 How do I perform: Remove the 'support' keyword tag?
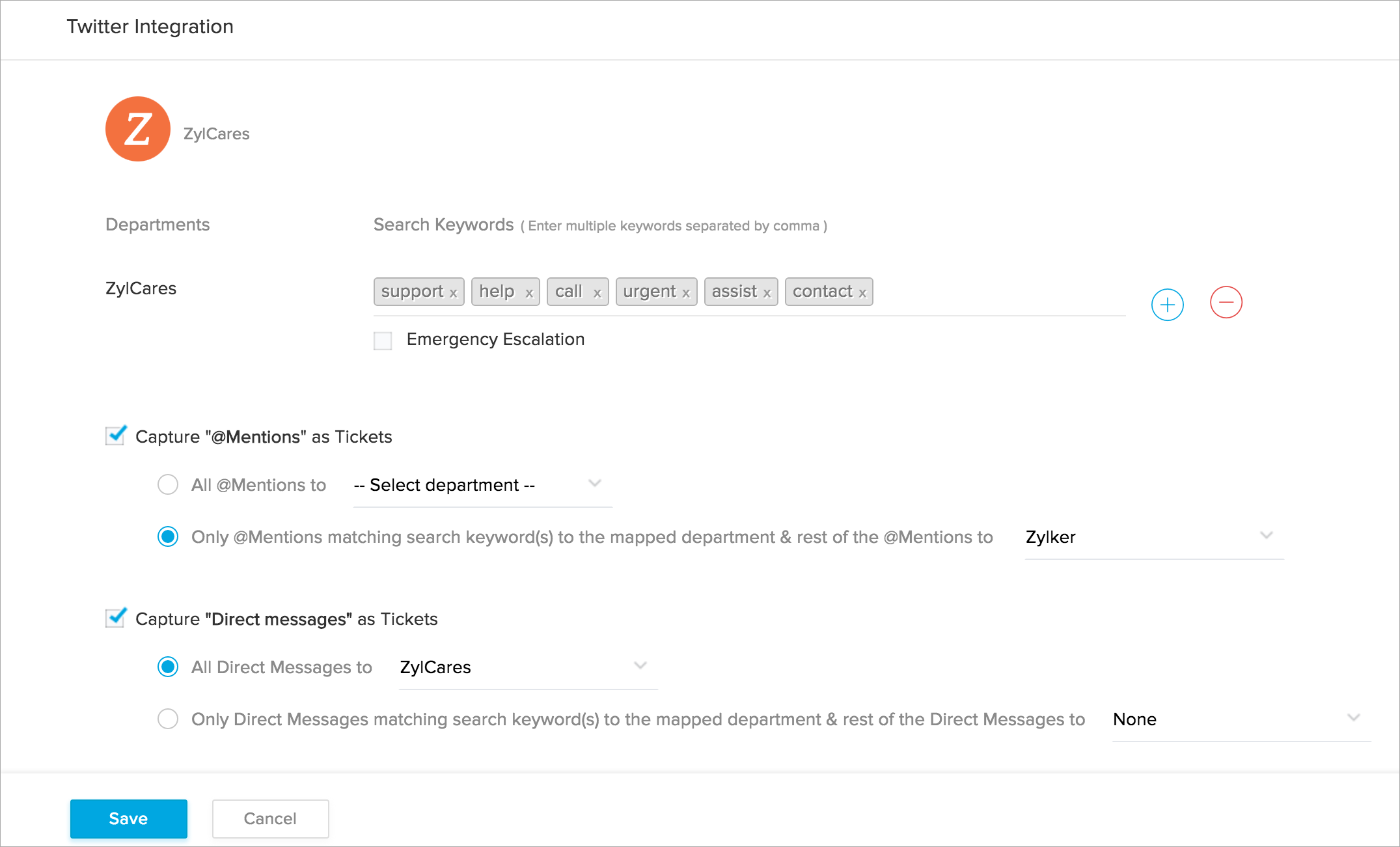(x=454, y=294)
